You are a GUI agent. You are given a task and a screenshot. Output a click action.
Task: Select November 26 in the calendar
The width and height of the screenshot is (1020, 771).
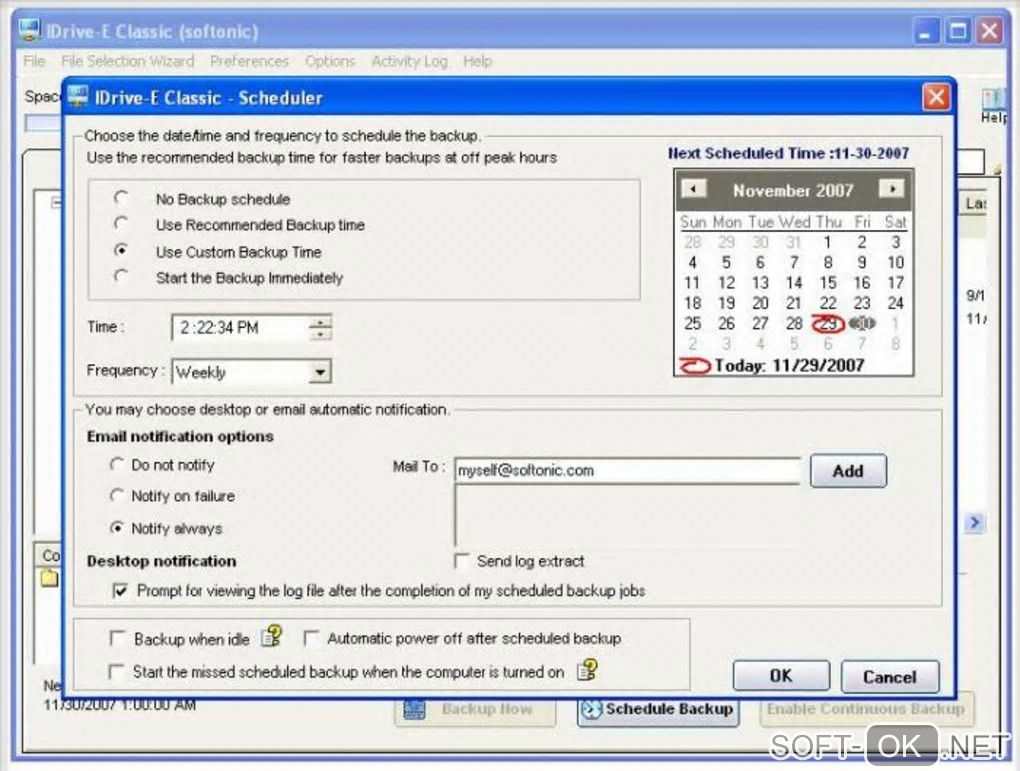click(726, 323)
